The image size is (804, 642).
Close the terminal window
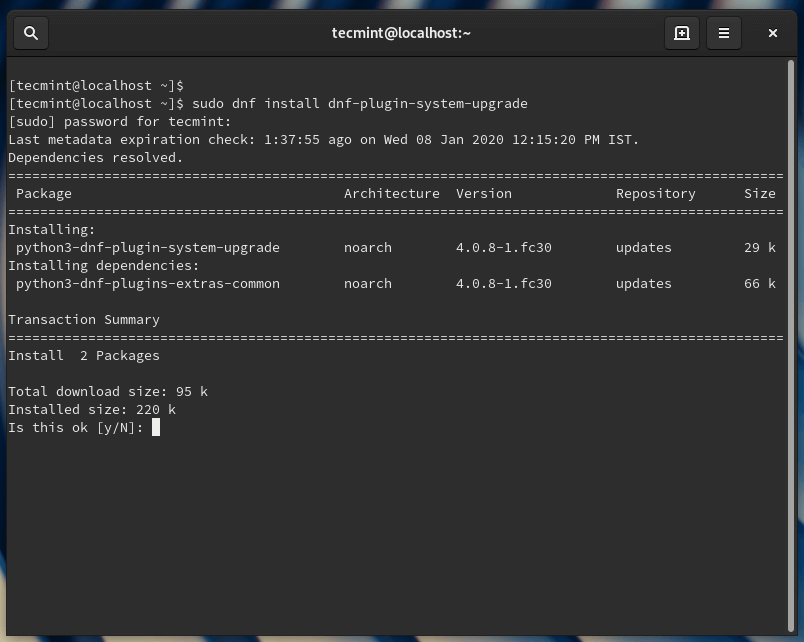(773, 33)
